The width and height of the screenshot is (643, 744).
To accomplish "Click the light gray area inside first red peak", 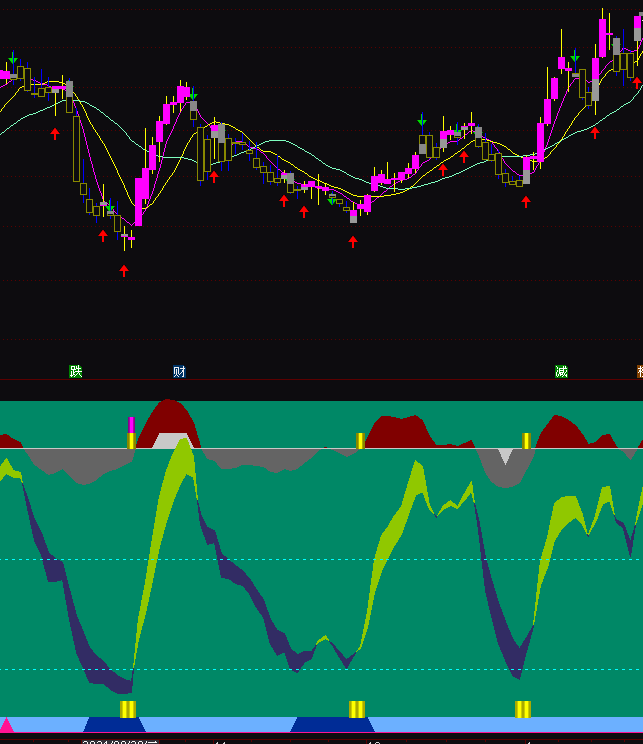I will click(x=172, y=440).
